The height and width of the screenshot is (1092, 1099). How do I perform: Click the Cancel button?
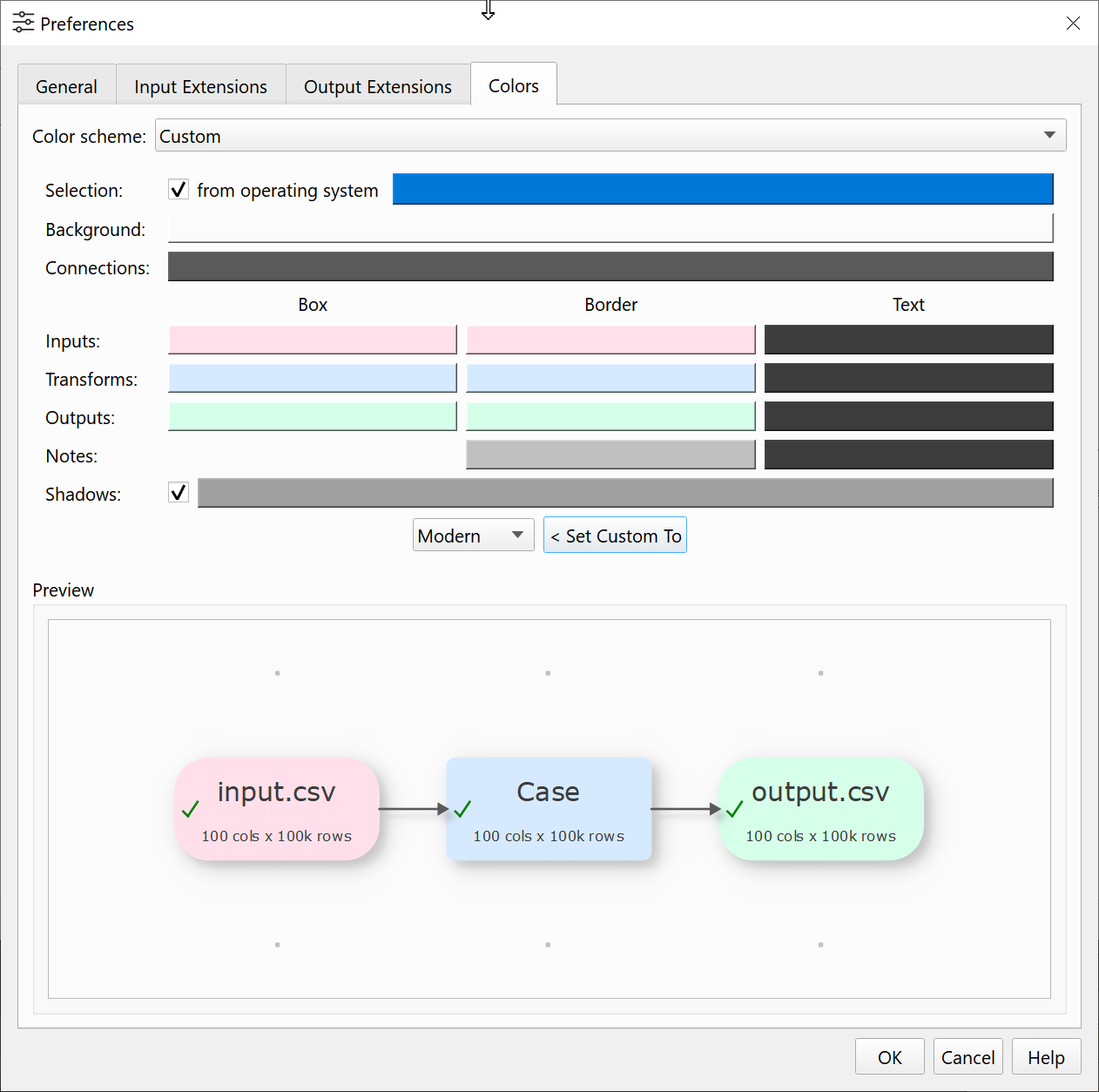968,1057
